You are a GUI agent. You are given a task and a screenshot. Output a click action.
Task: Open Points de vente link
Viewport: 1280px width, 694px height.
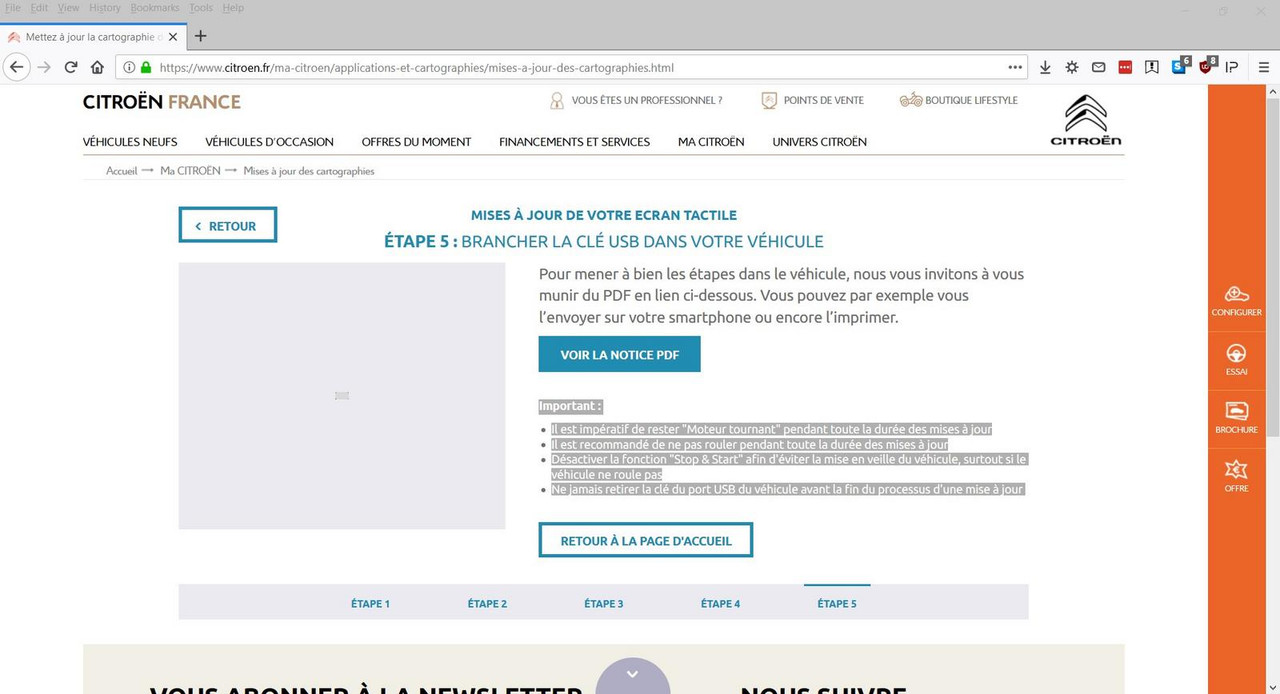pyautogui.click(x=812, y=100)
